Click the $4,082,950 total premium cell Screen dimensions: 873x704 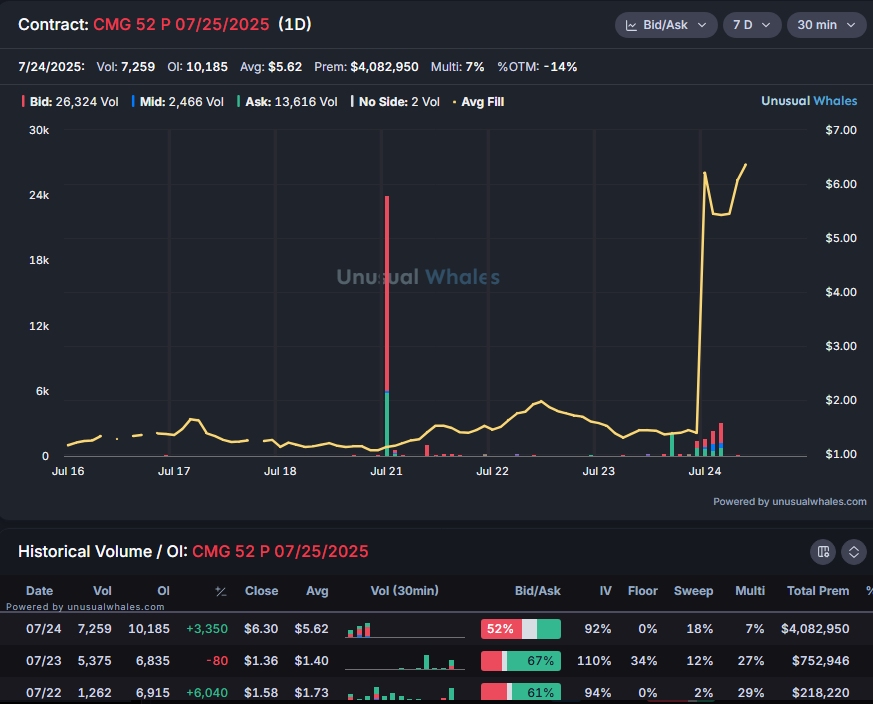click(815, 629)
